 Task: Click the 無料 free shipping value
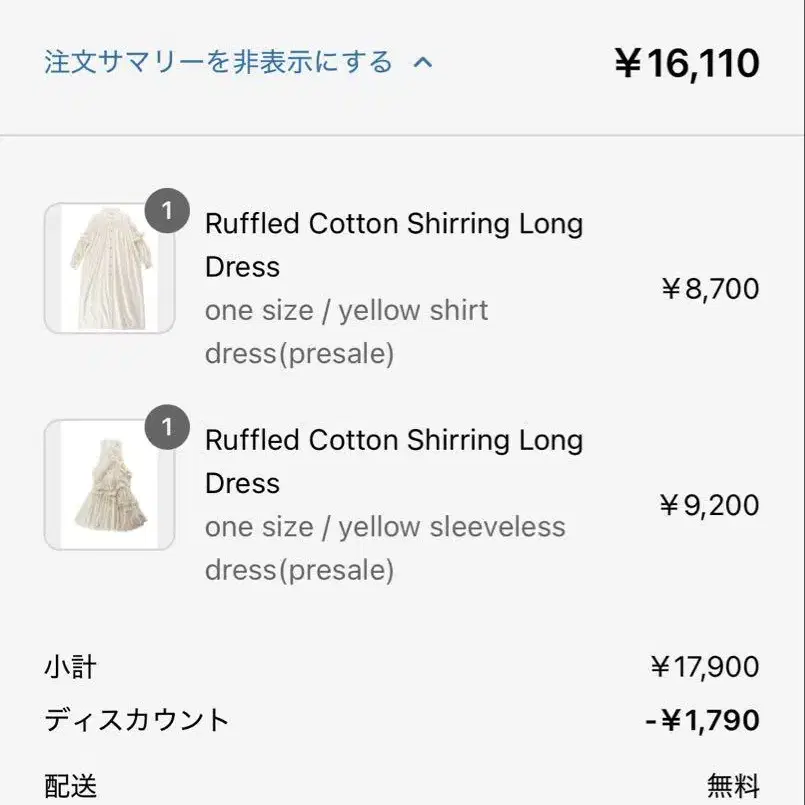pyautogui.click(x=733, y=787)
